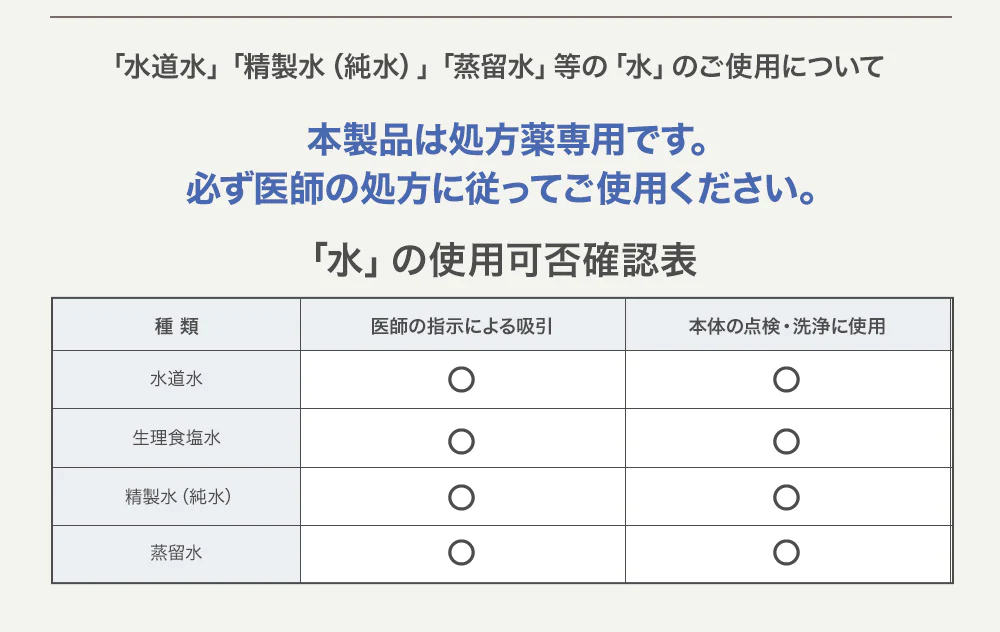Image resolution: width=1000 pixels, height=632 pixels.
Task: Select the 種類 column header
Action: click(177, 326)
